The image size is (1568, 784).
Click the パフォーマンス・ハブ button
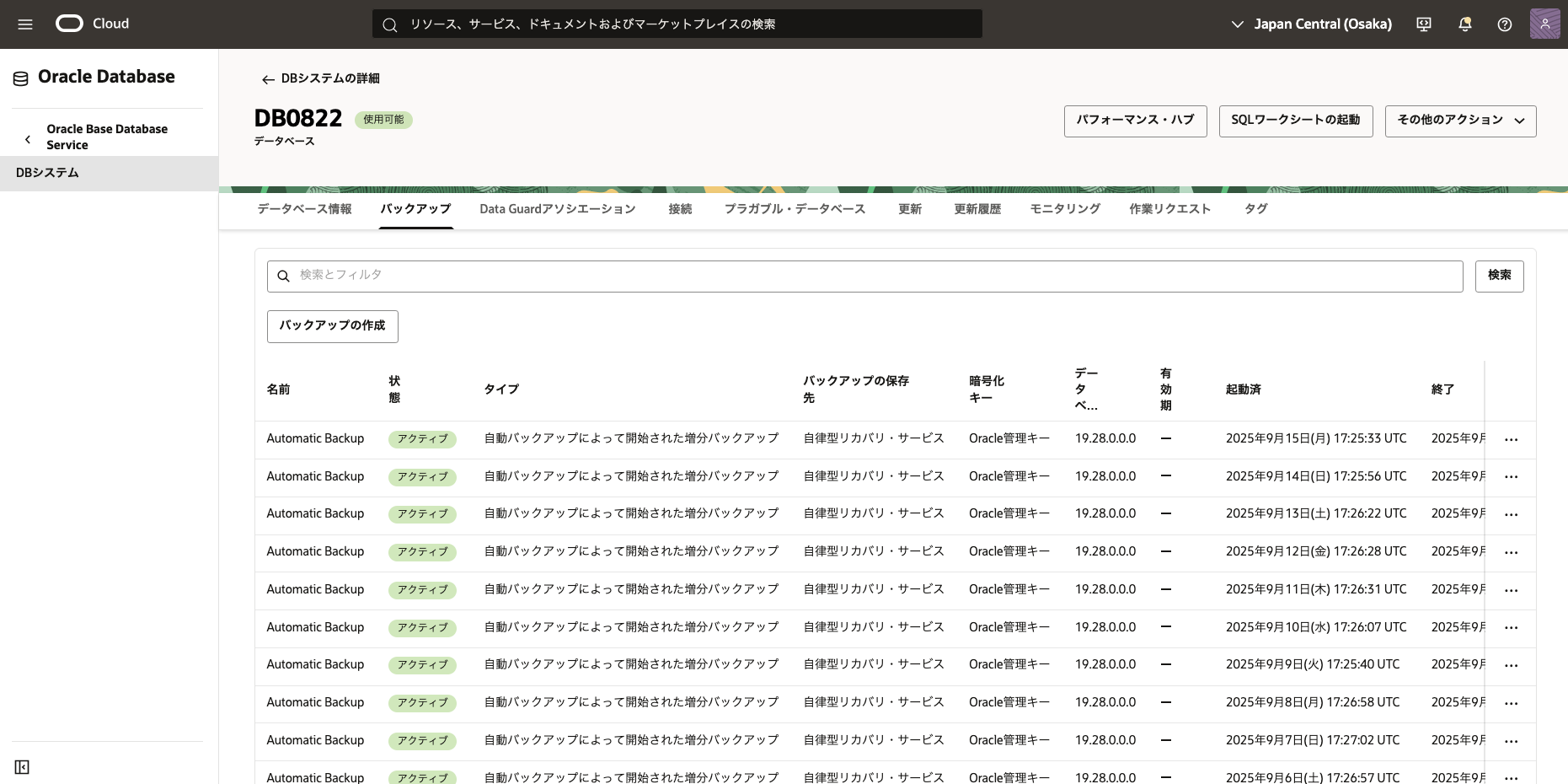1135,121
